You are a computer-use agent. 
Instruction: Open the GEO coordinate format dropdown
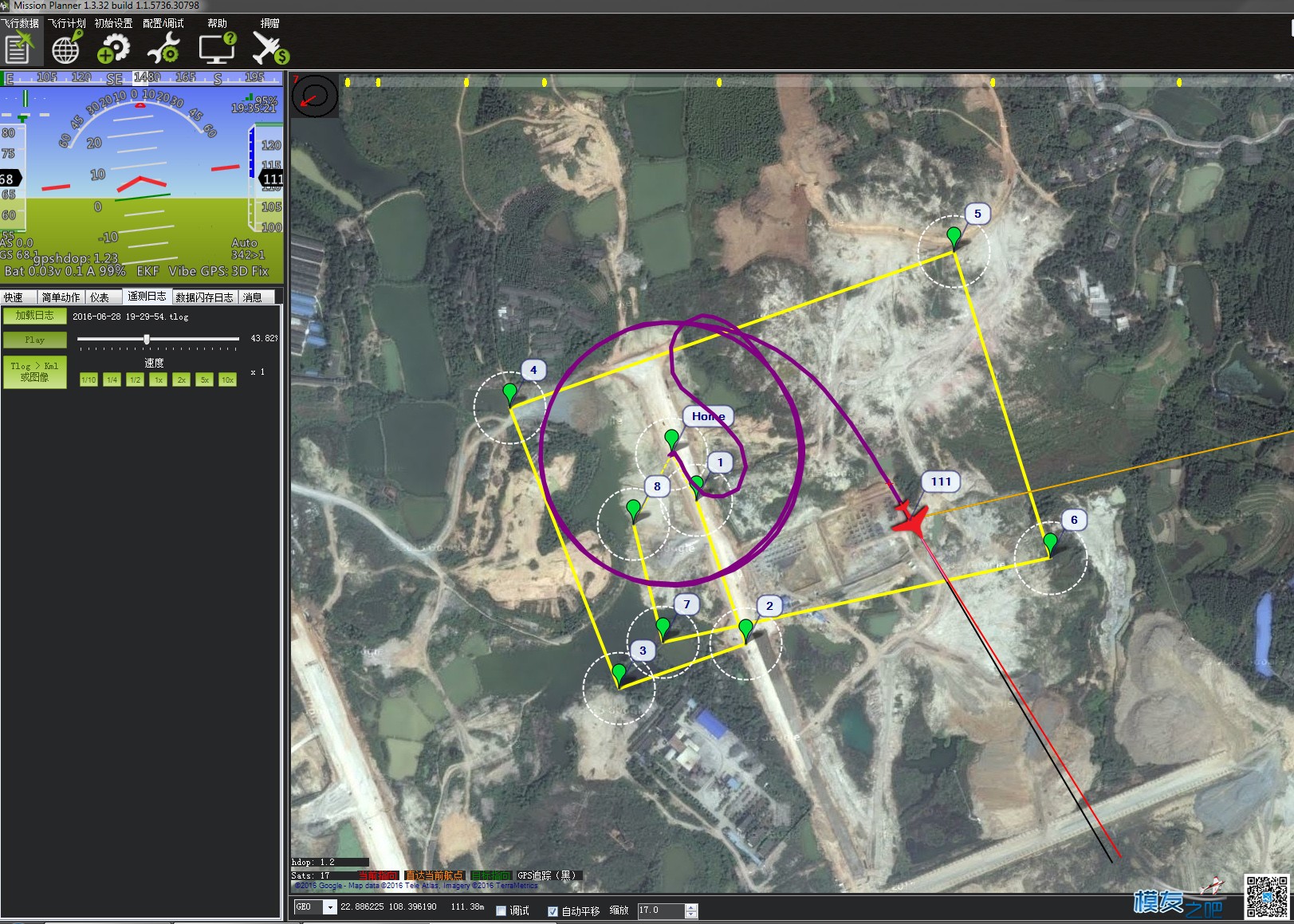tap(330, 907)
